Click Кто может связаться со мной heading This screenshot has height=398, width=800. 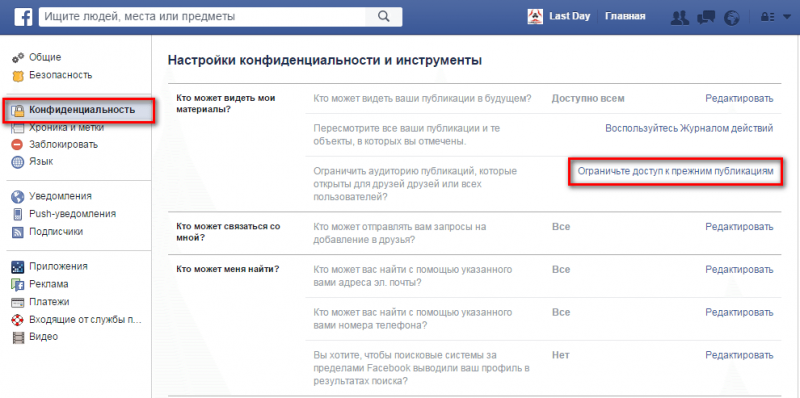pos(228,232)
